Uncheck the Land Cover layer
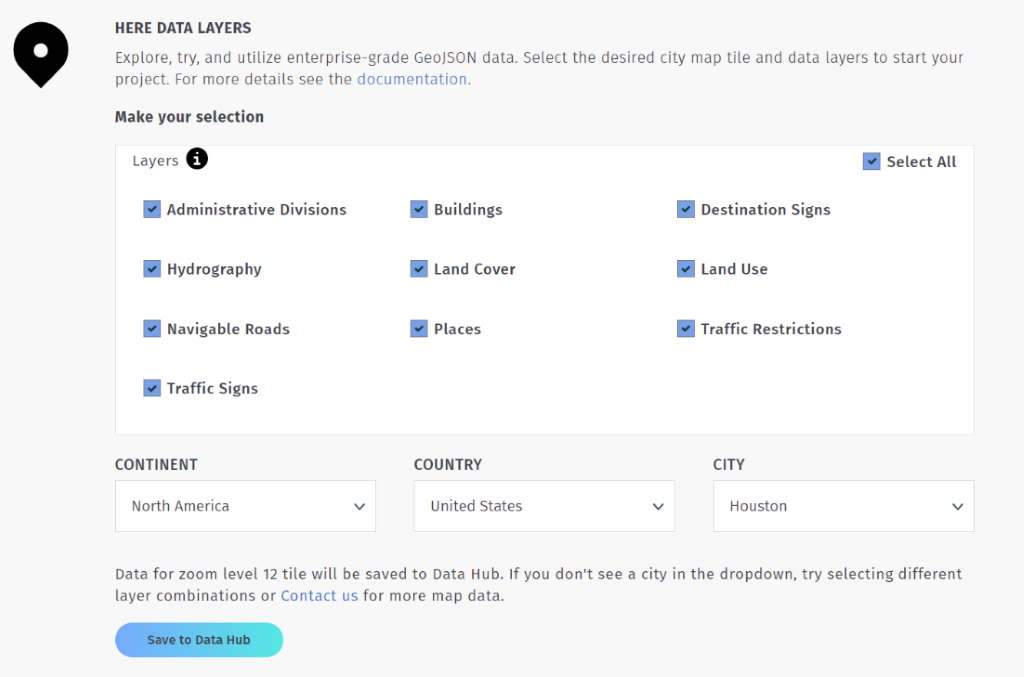Image resolution: width=1024 pixels, height=677 pixels. point(419,268)
